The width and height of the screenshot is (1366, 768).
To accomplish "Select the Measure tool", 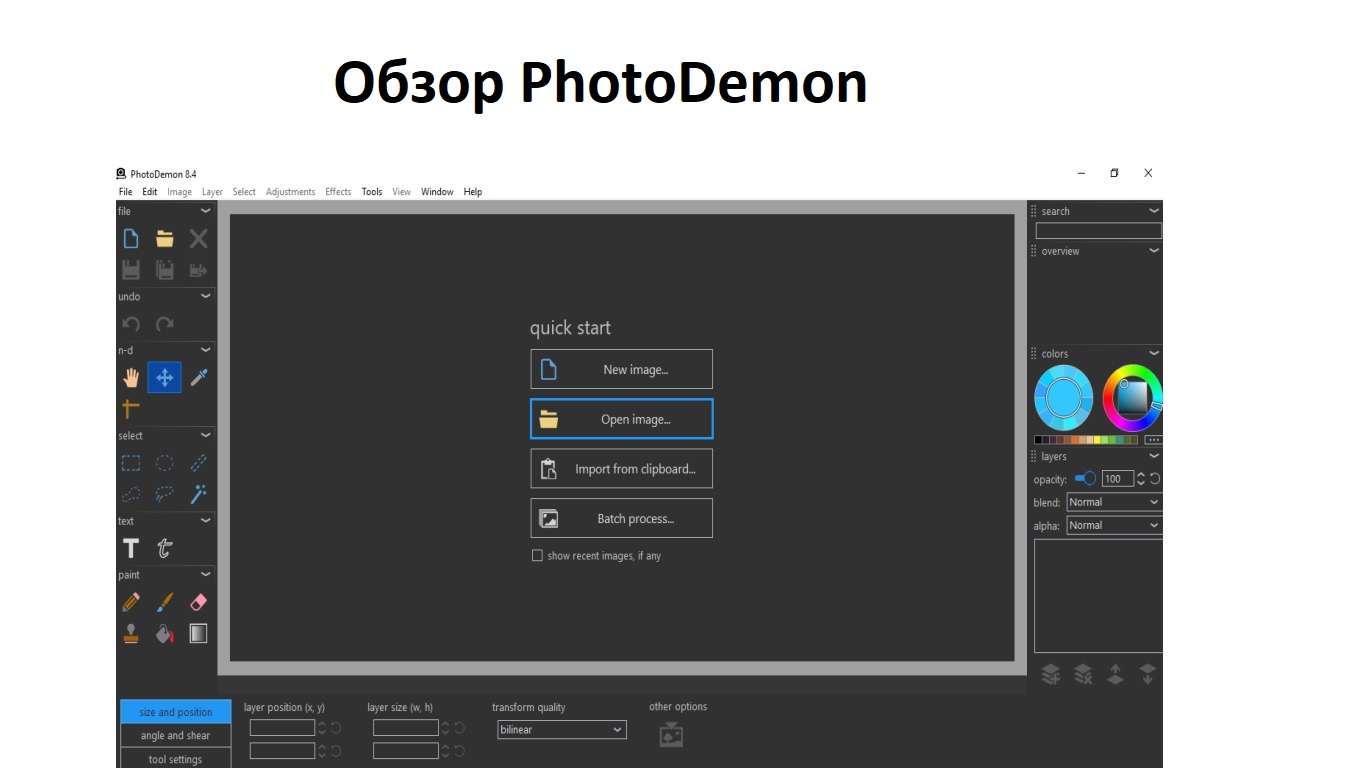I will [x=131, y=408].
